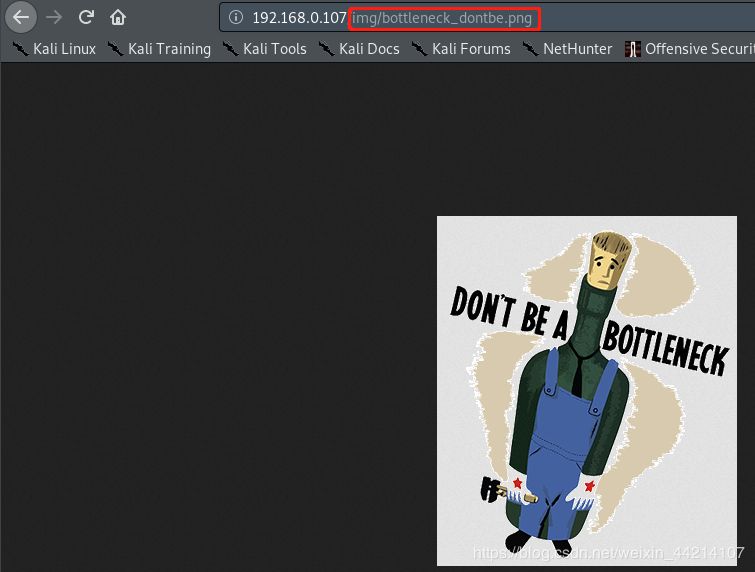Click the Don't Be a Bottleneck image
Screen dimensions: 755x572
(586, 390)
